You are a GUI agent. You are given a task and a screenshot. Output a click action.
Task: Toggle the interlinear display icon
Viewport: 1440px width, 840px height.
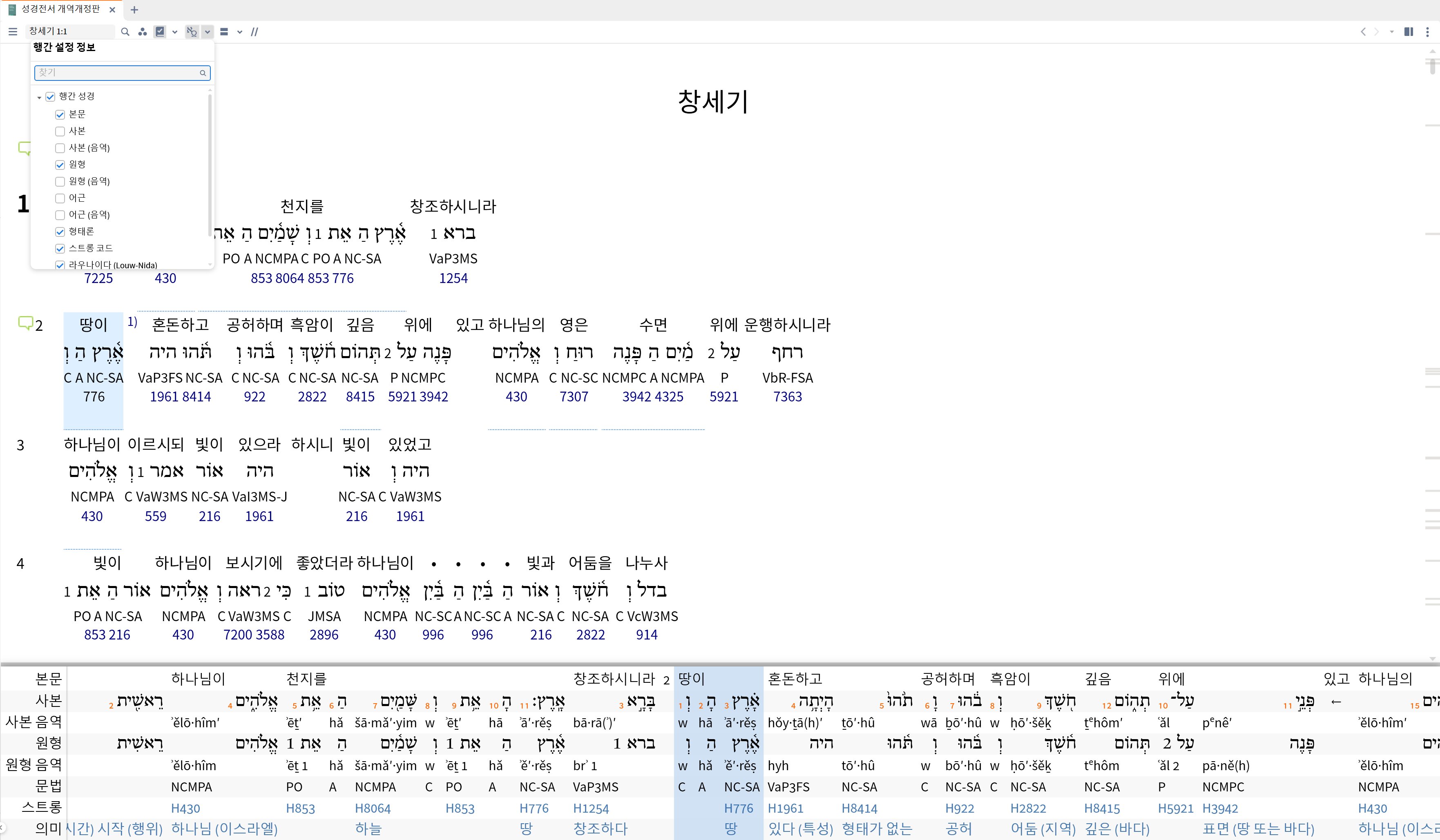(x=192, y=31)
